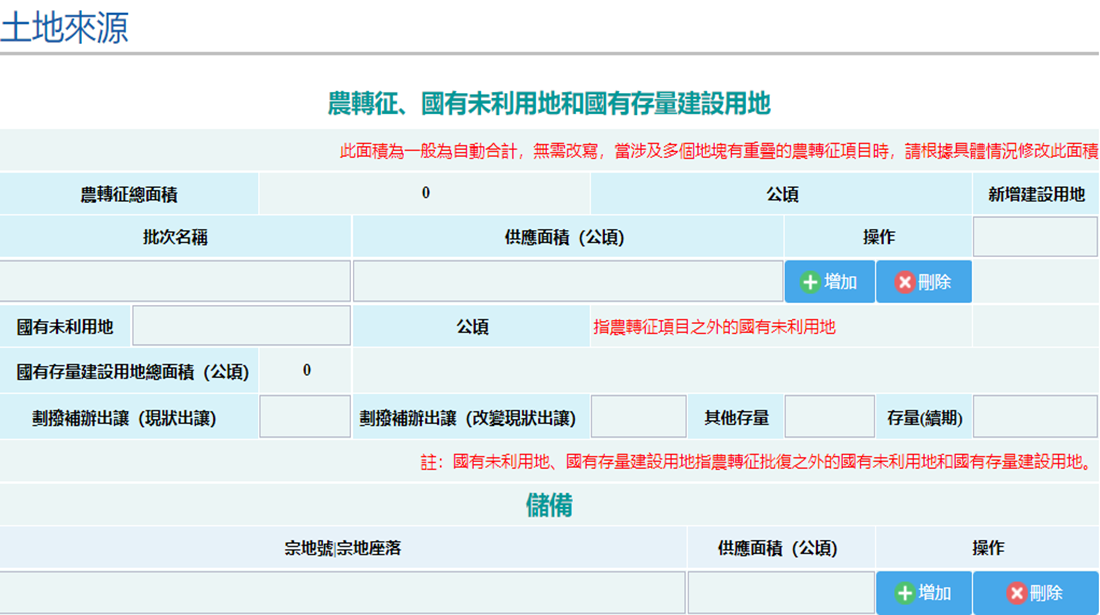This screenshot has width=1100, height=615.
Task: Click the 劃撥補辦出讓（改變現狀出讓）input field
Action: [x=638, y=417]
